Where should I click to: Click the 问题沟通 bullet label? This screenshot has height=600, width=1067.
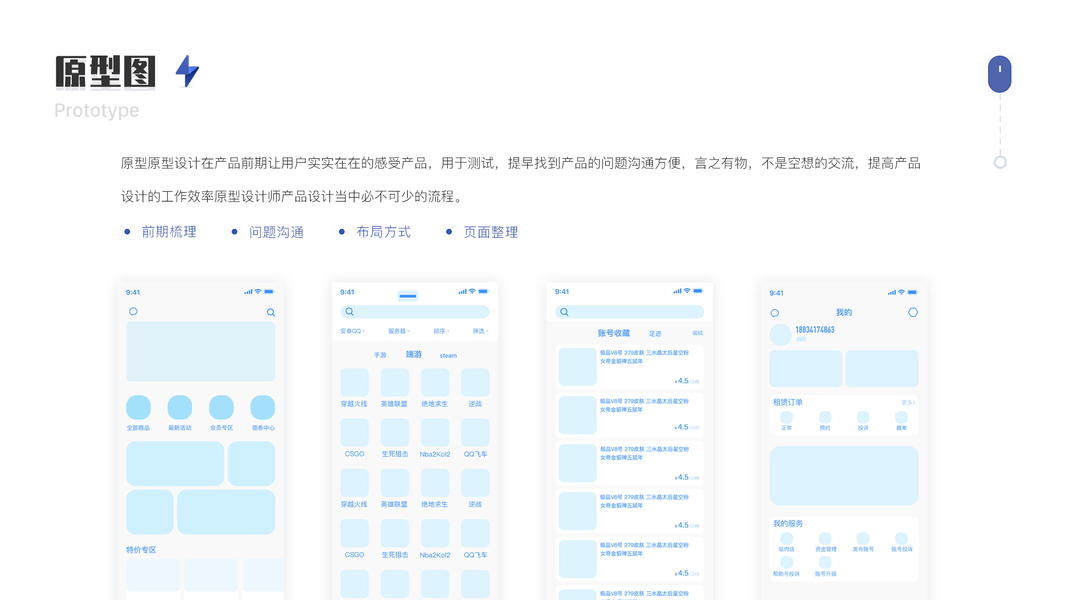pyautogui.click(x=276, y=232)
